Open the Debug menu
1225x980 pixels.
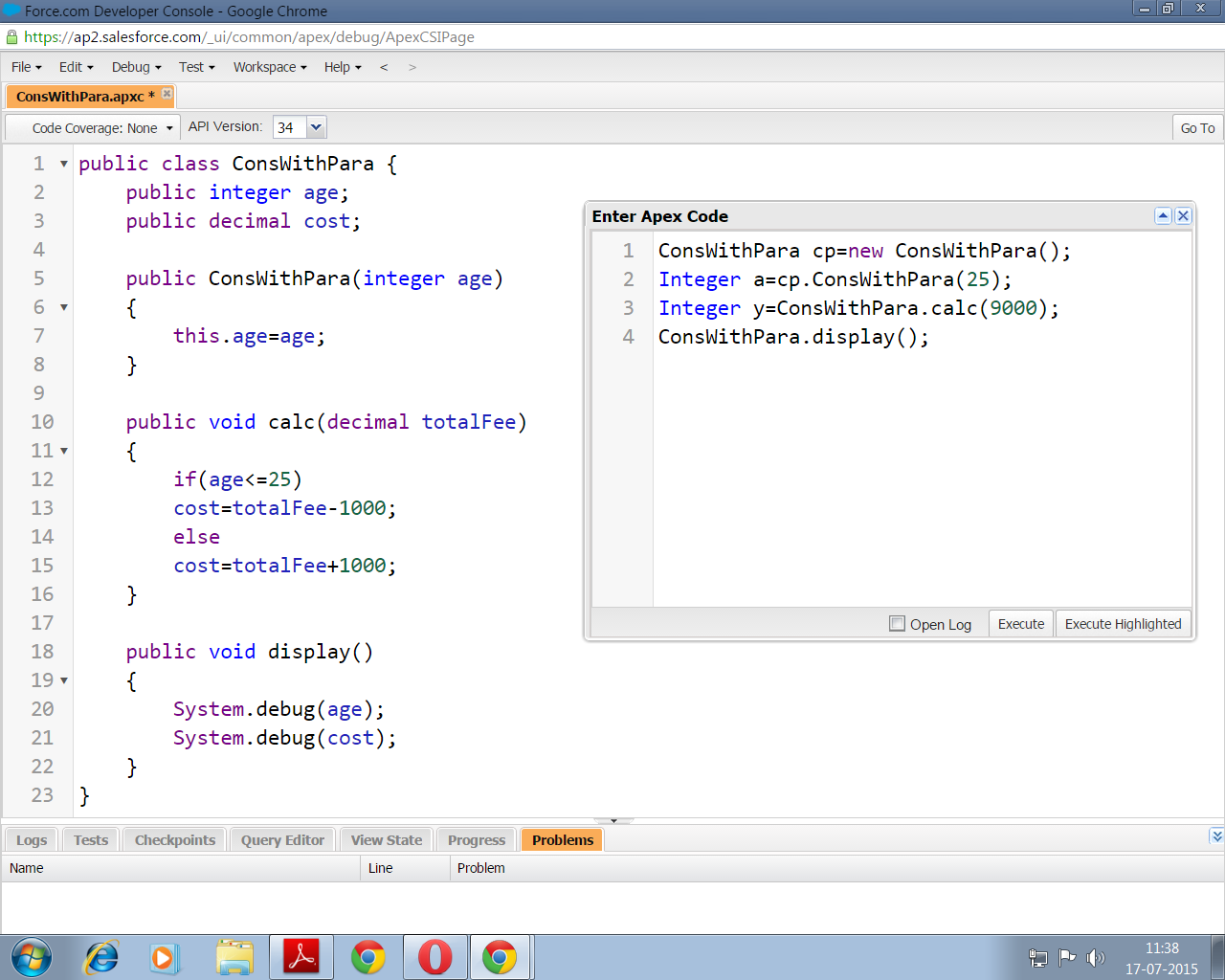(x=136, y=67)
